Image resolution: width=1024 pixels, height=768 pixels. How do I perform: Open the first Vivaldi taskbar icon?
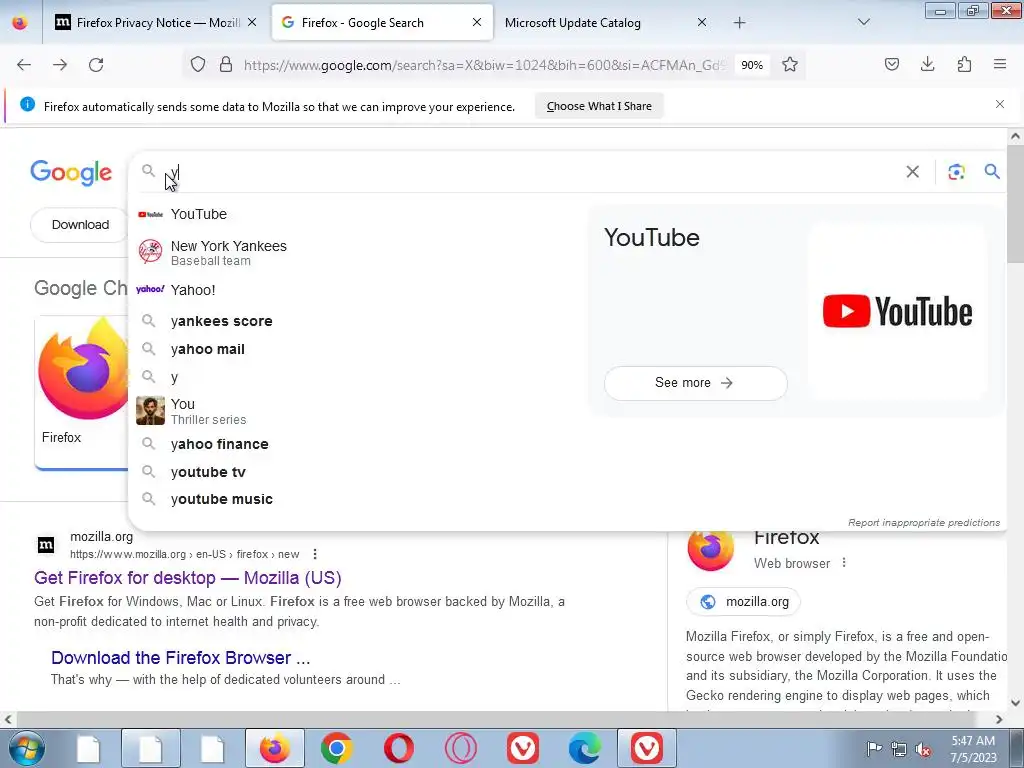tap(522, 748)
